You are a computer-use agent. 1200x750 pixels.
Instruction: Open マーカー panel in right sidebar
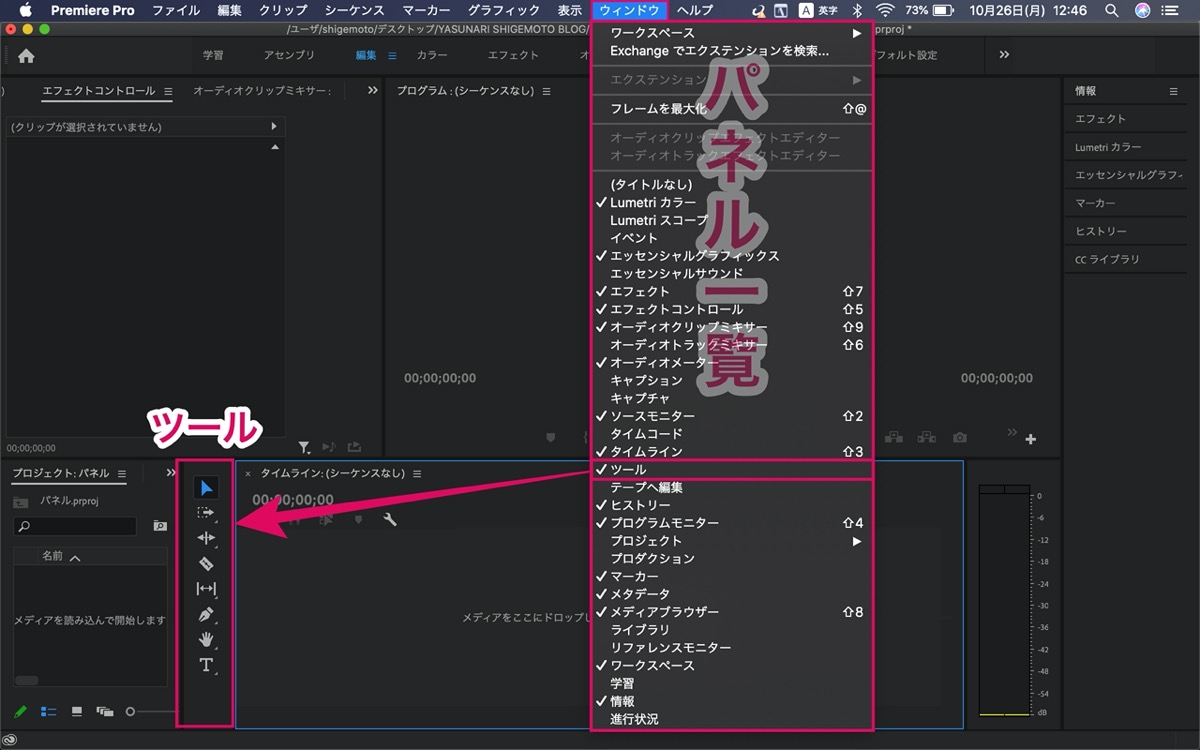click(x=1095, y=203)
